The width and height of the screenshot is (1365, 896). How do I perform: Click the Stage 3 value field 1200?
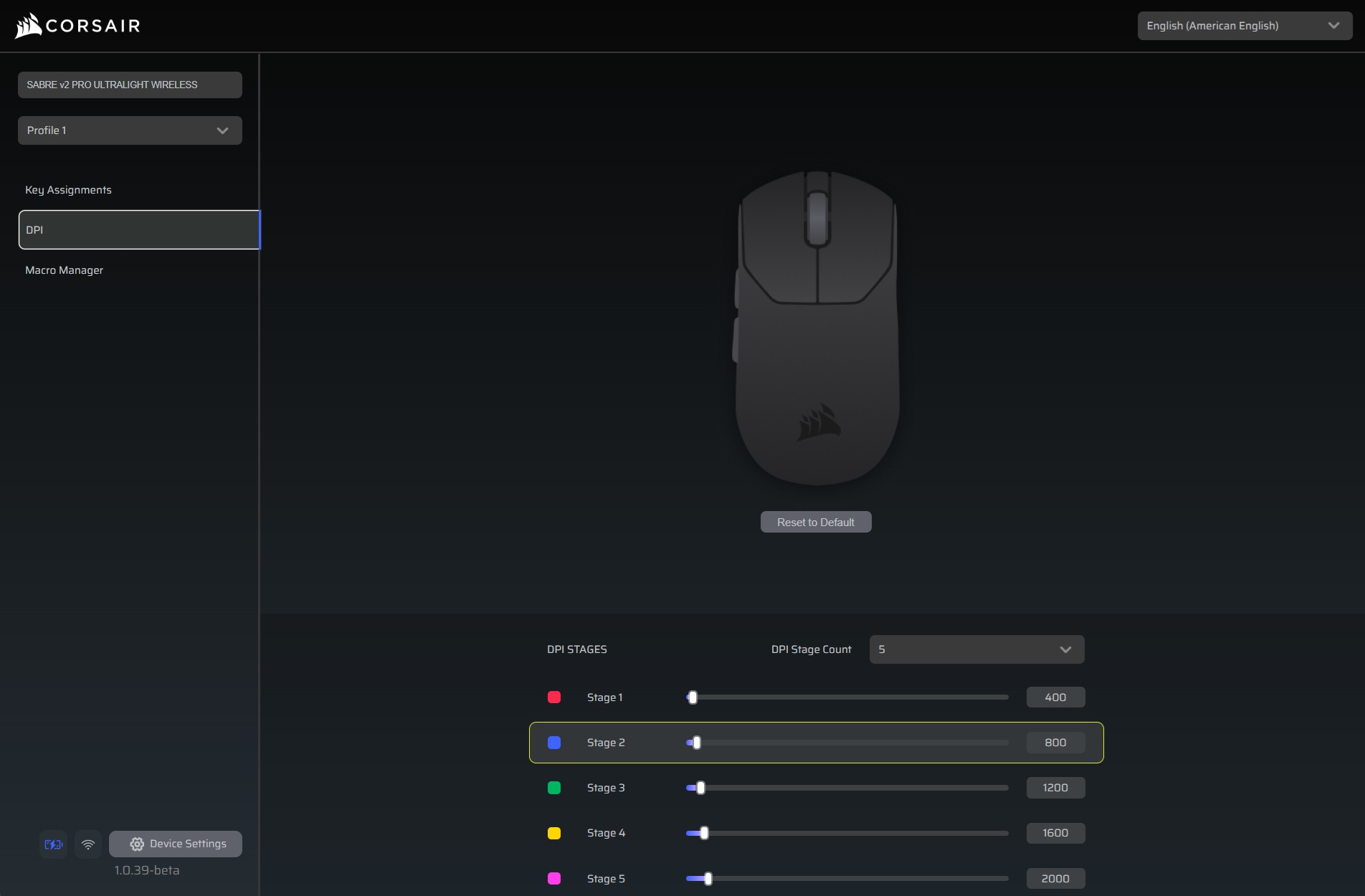[x=1055, y=788]
